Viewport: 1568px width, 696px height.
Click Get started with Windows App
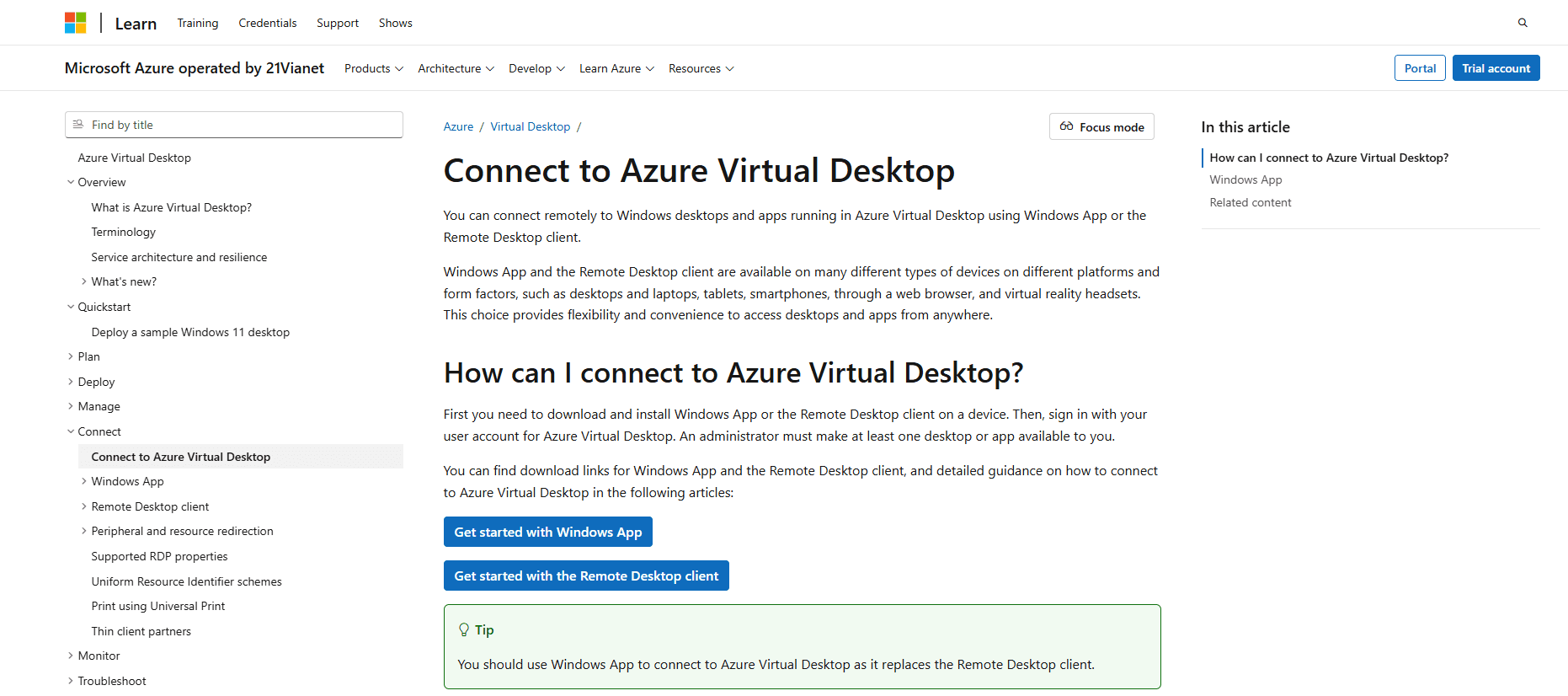(547, 532)
